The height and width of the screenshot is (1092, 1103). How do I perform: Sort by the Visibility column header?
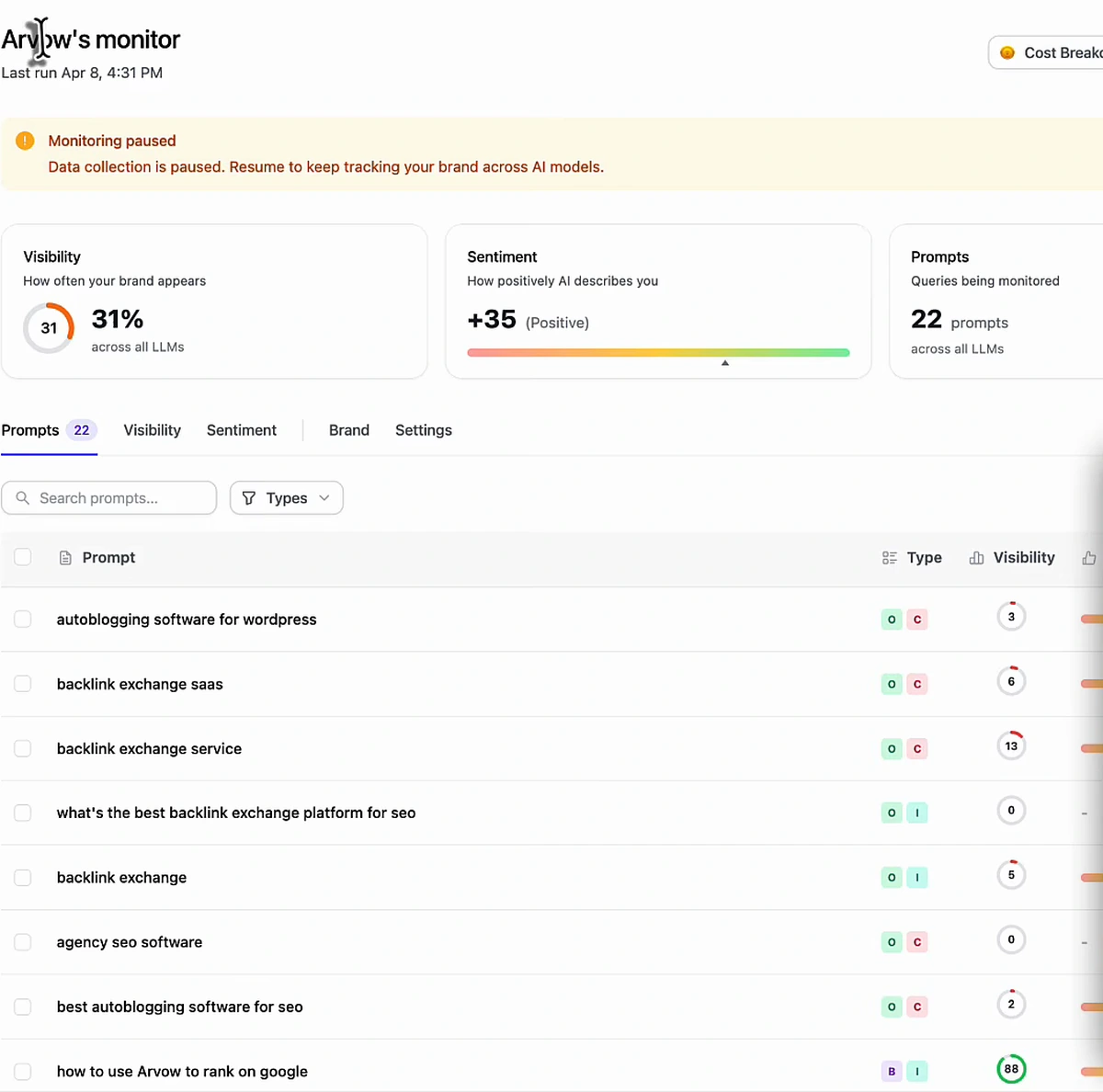1012,558
